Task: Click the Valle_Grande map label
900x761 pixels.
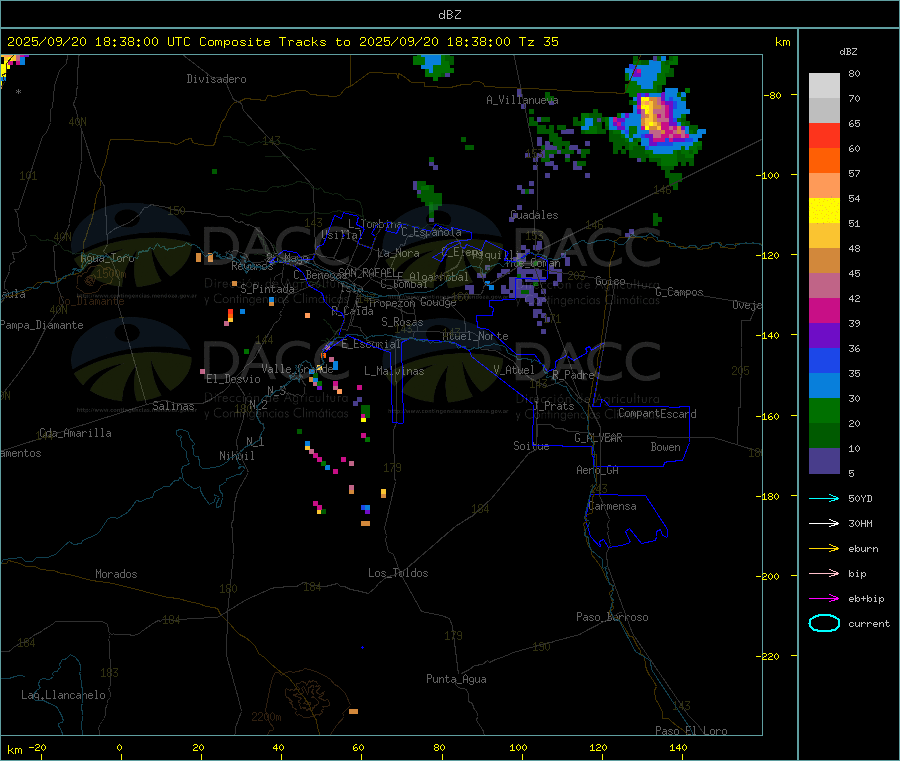Action: click(x=297, y=369)
